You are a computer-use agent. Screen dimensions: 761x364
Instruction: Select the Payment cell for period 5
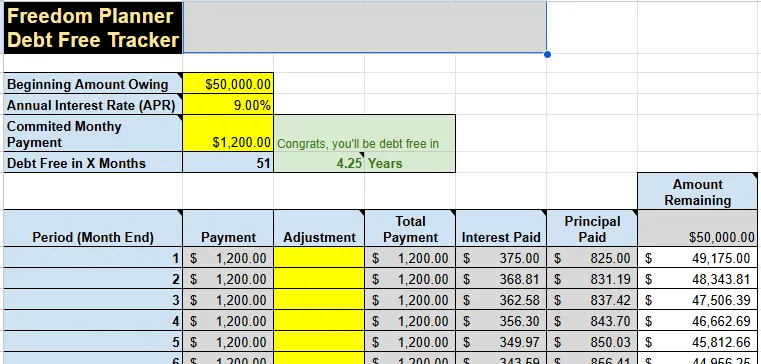[x=228, y=342]
